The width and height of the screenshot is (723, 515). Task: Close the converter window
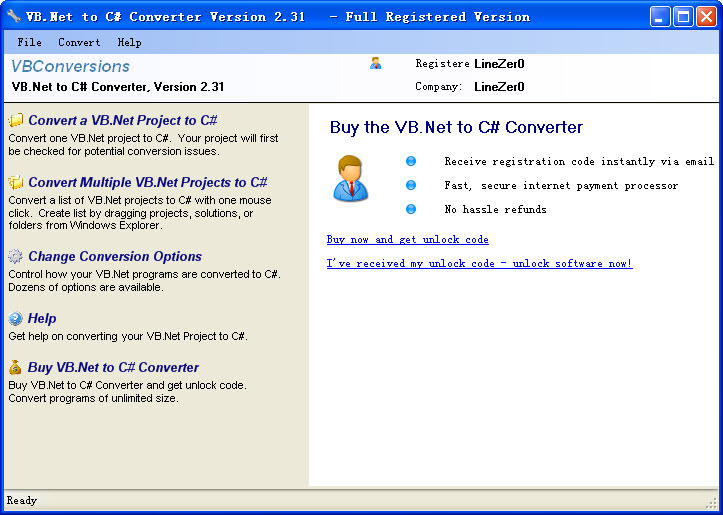click(x=706, y=17)
